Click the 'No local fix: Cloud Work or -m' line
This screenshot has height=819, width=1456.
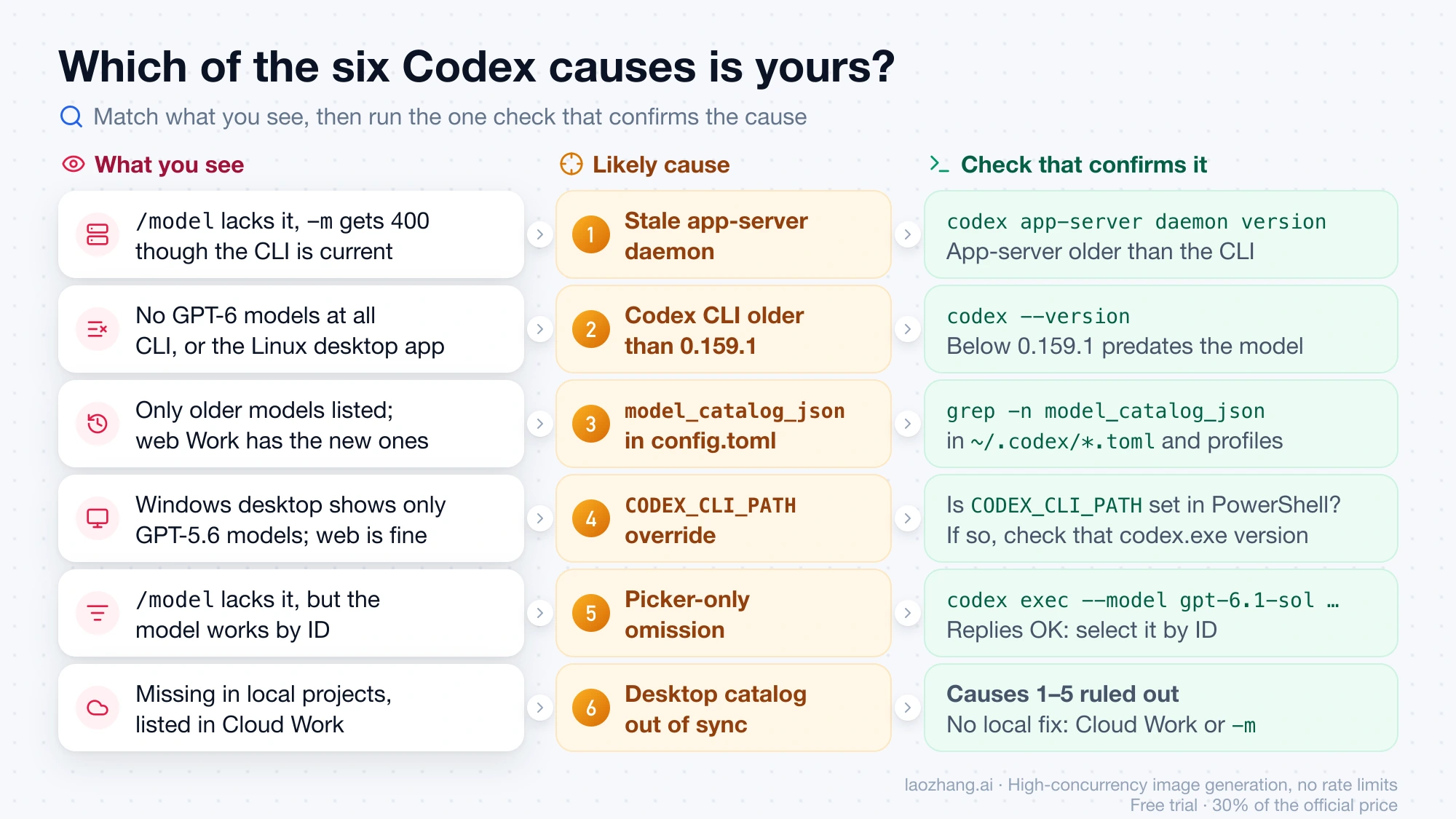[1101, 725]
